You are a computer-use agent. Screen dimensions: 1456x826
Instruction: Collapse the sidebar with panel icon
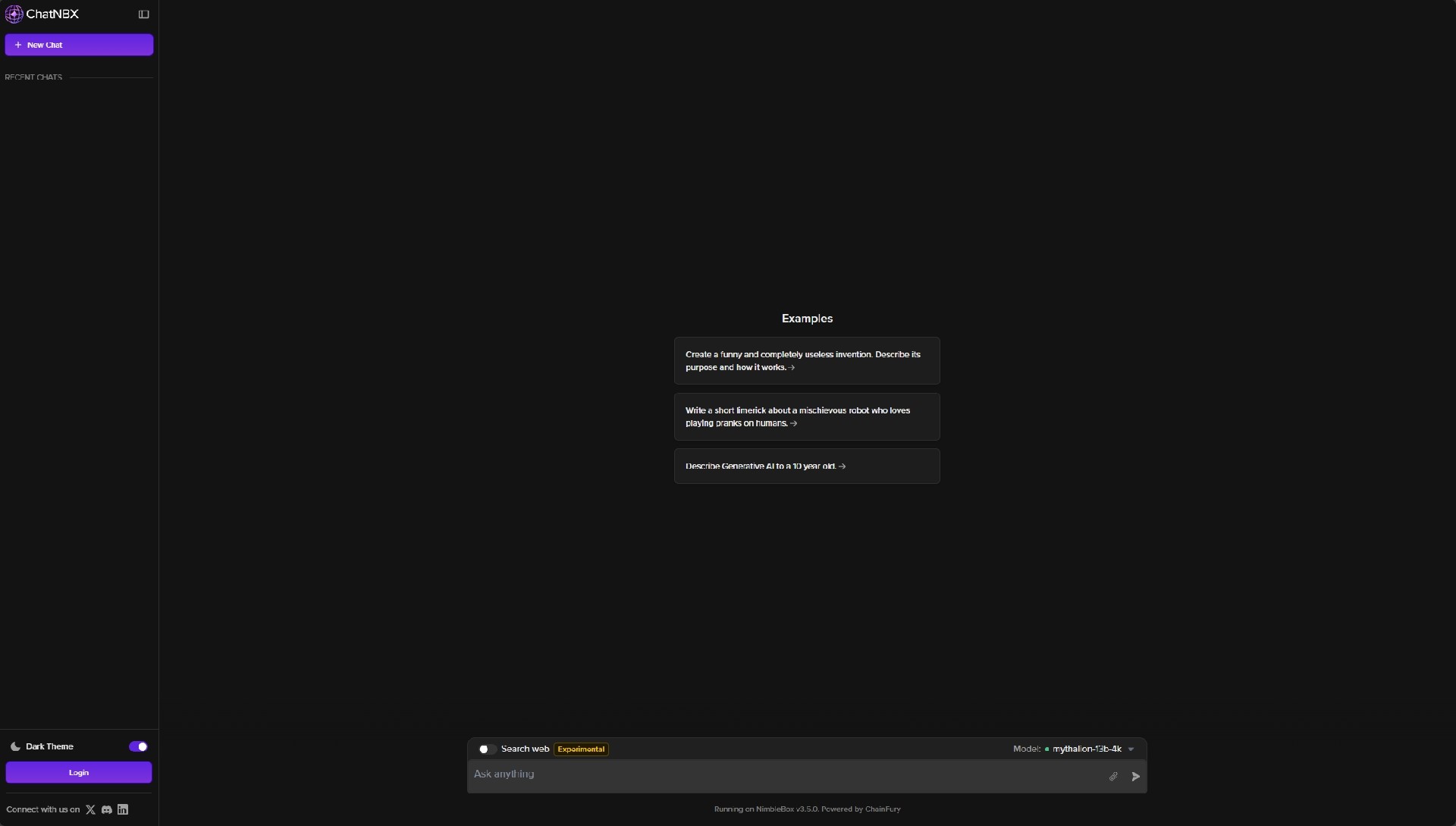(x=143, y=14)
